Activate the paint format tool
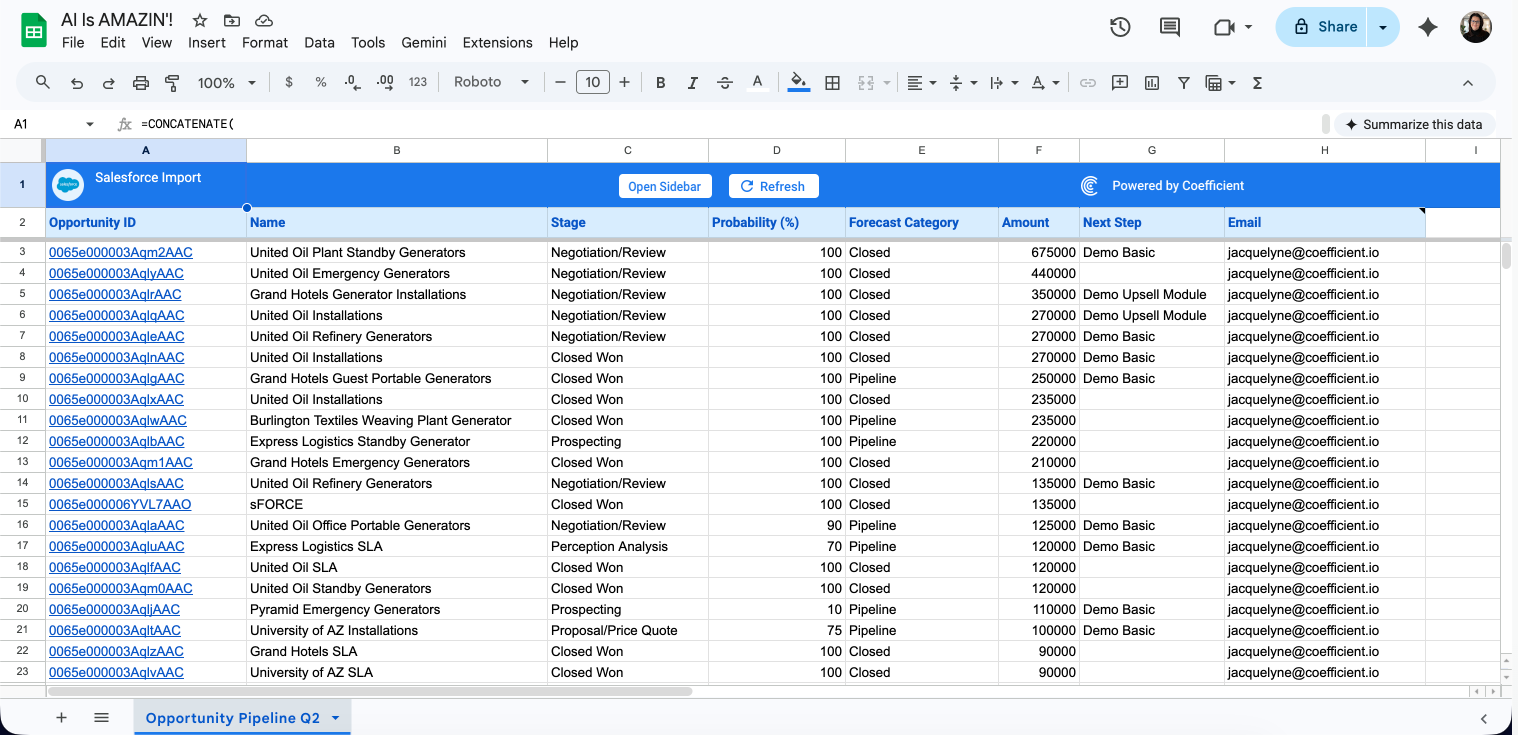The image size is (1518, 735). pos(172,82)
